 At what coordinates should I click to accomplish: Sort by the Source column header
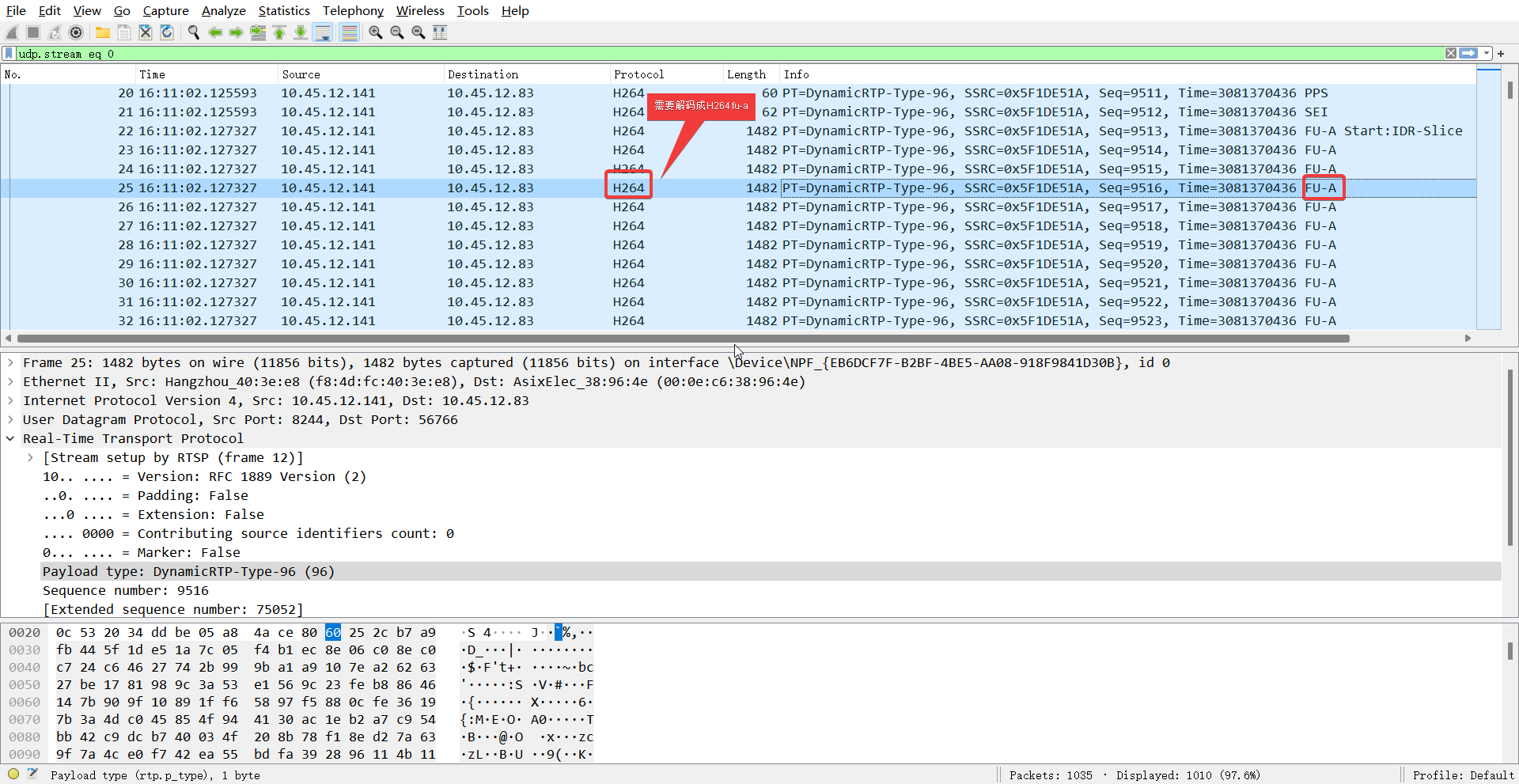(361, 74)
